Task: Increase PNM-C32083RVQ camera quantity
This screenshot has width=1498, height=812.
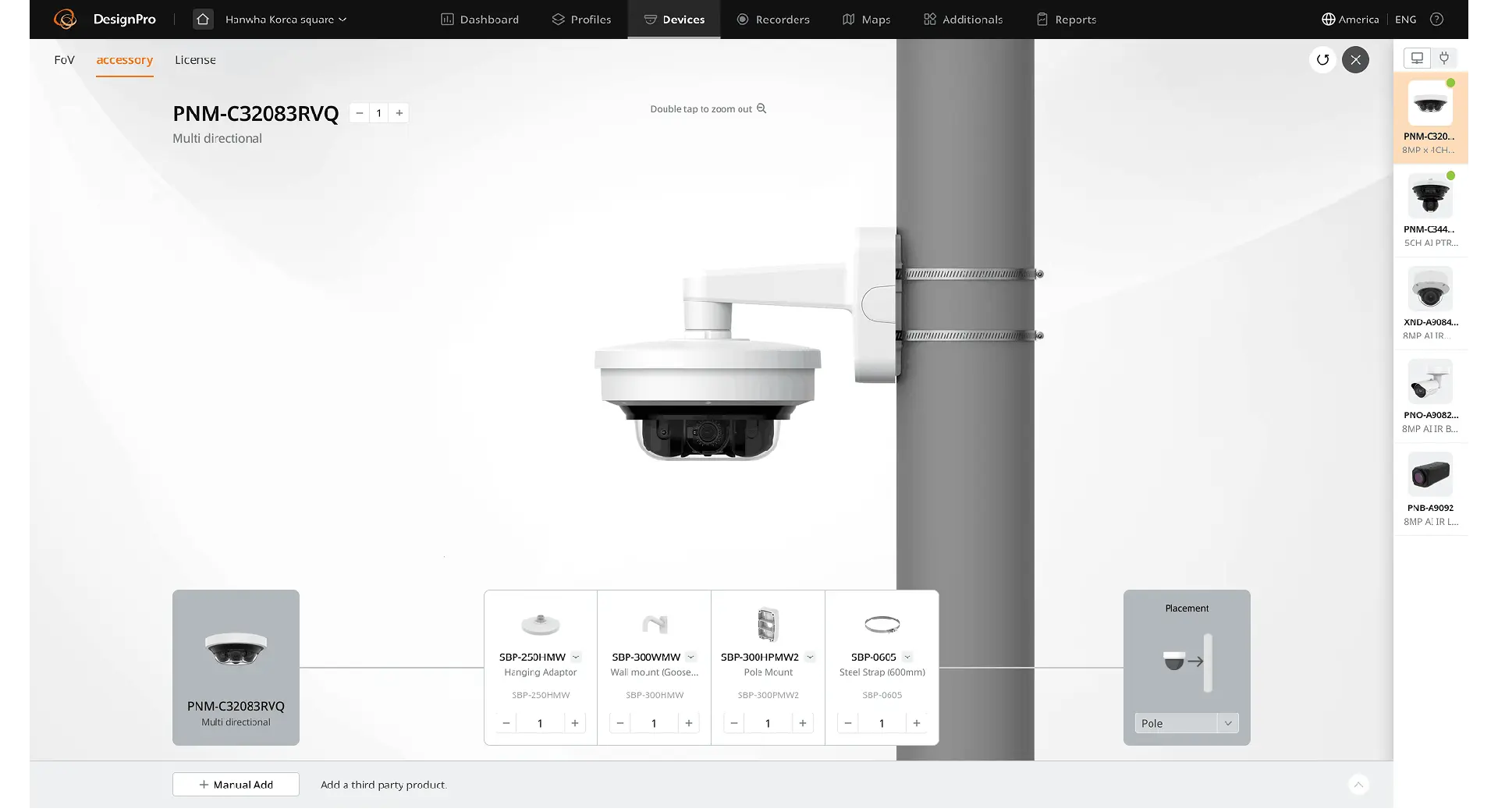Action: pos(399,113)
